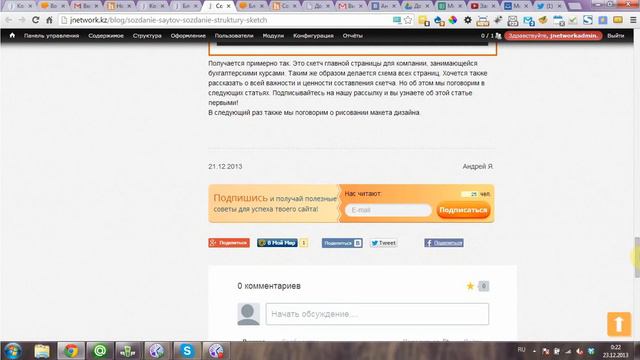Click the page vertical scrollbar thumb
The image size is (640, 360).
pyautogui.click(x=637, y=257)
